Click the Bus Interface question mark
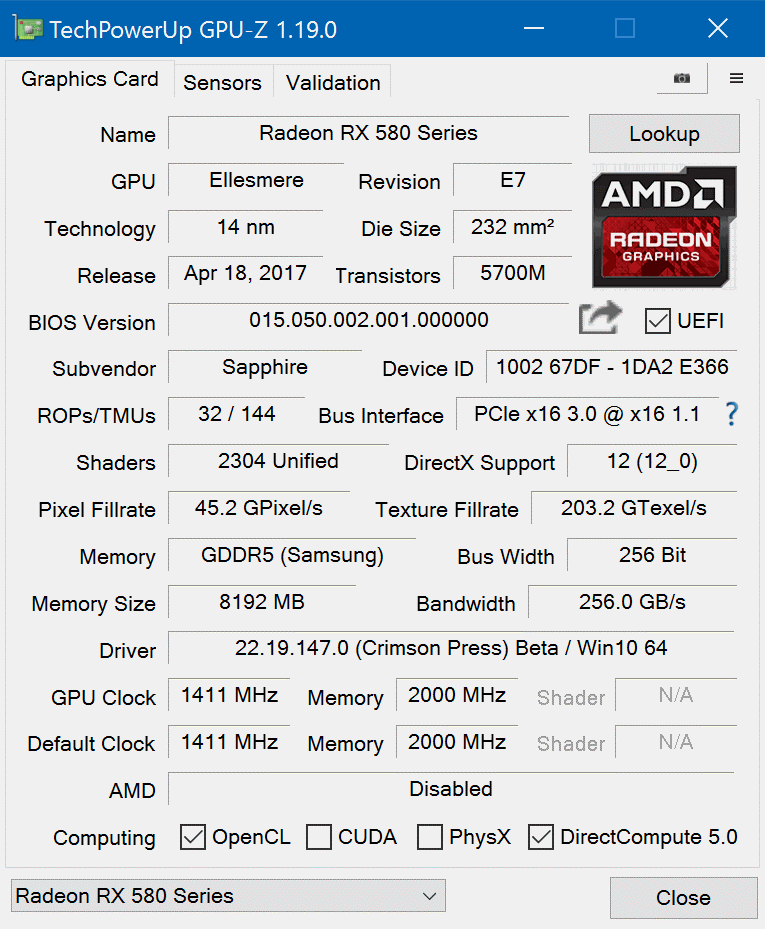This screenshot has width=765, height=929. click(732, 414)
